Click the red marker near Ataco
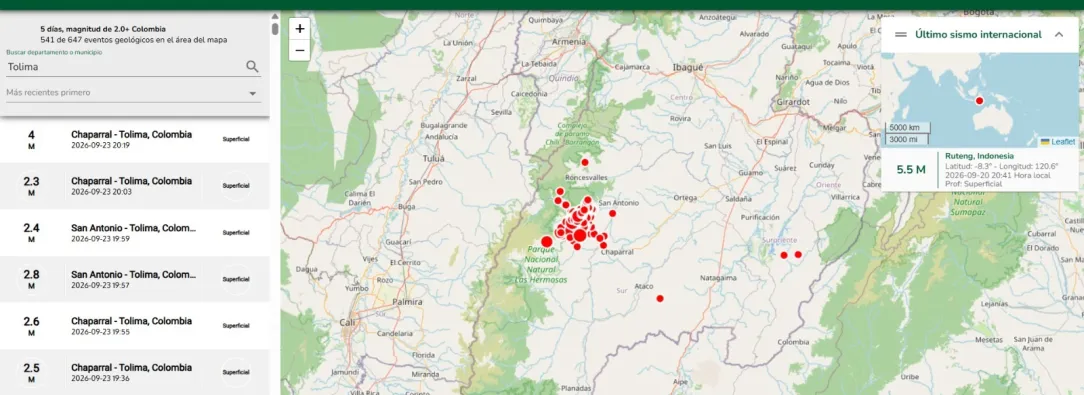Image resolution: width=1084 pixels, height=395 pixels. pos(660,298)
